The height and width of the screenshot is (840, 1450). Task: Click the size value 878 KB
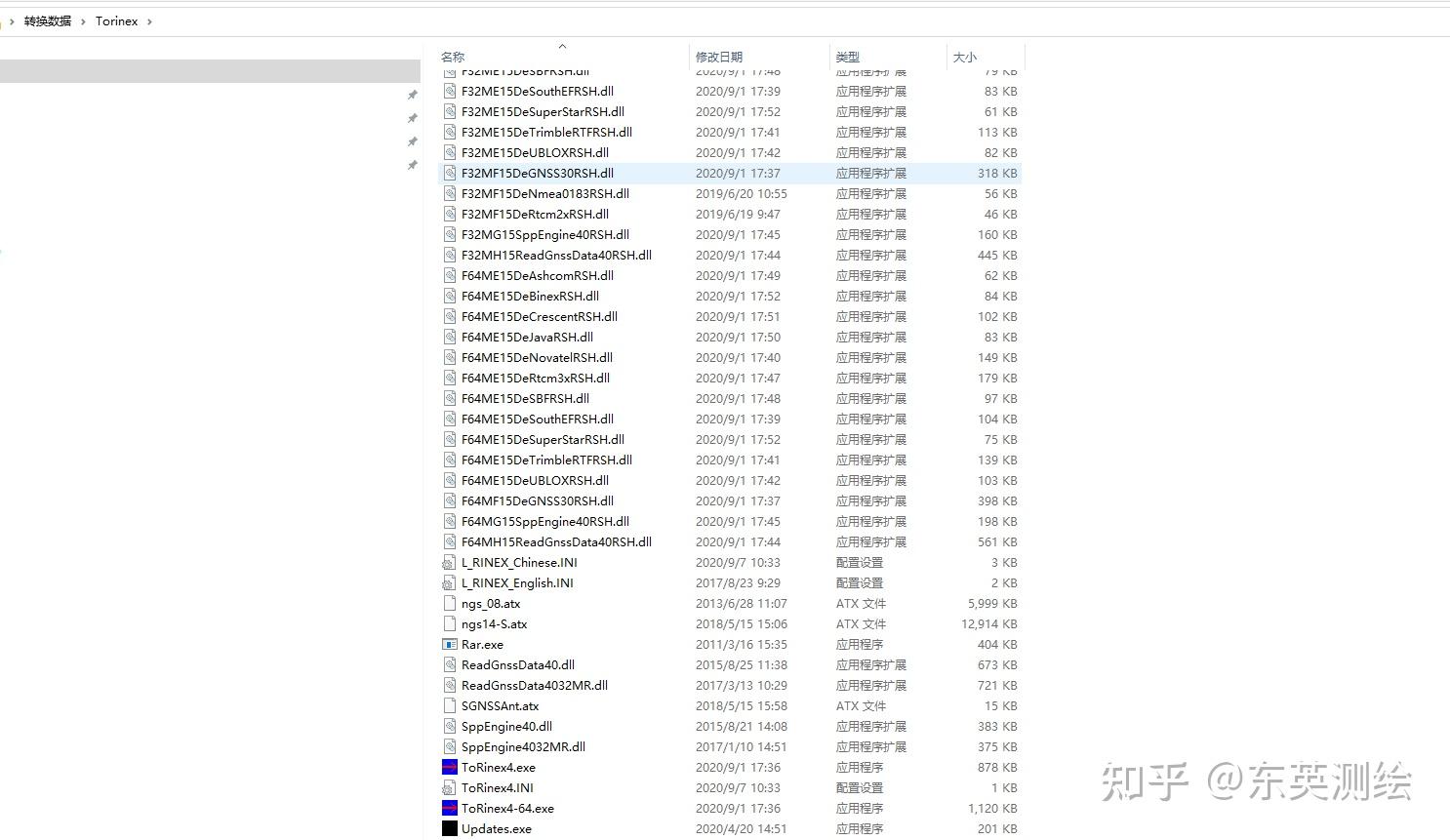click(x=997, y=767)
